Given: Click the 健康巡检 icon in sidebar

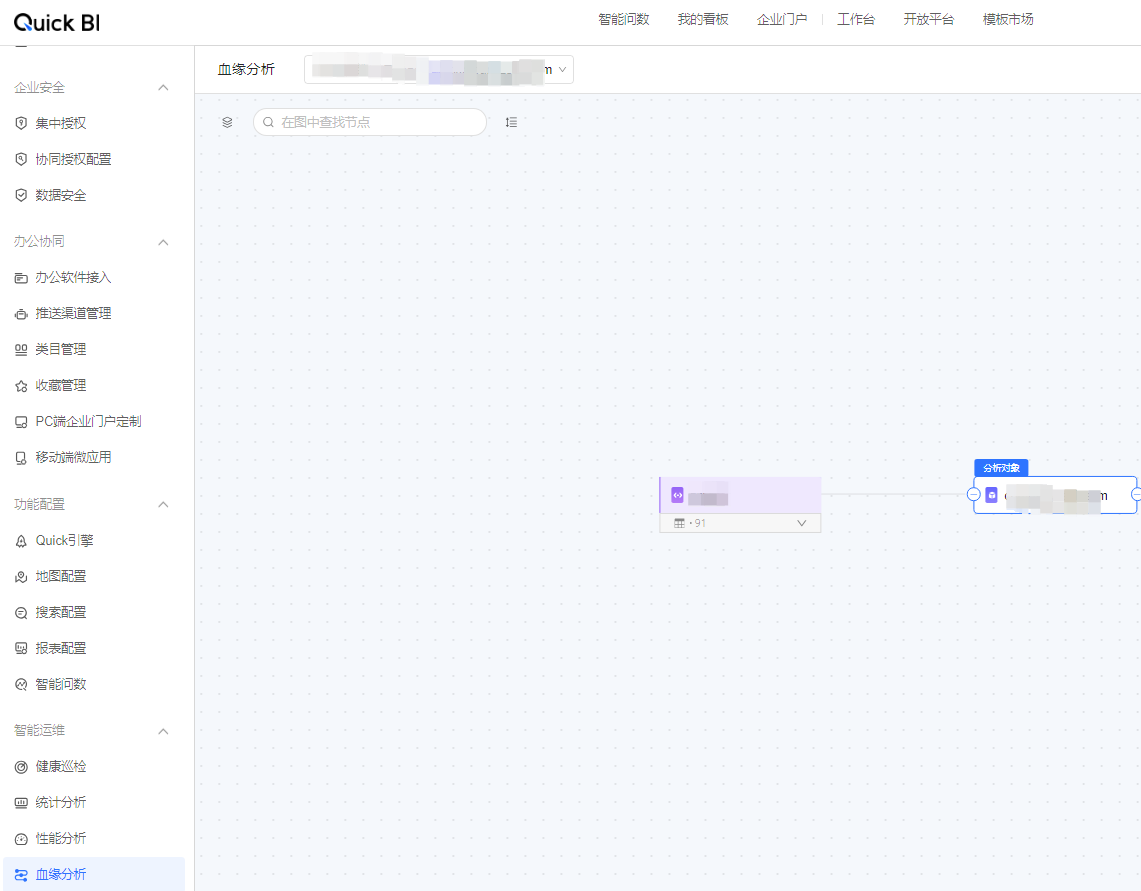Looking at the screenshot, I should [x=21, y=767].
